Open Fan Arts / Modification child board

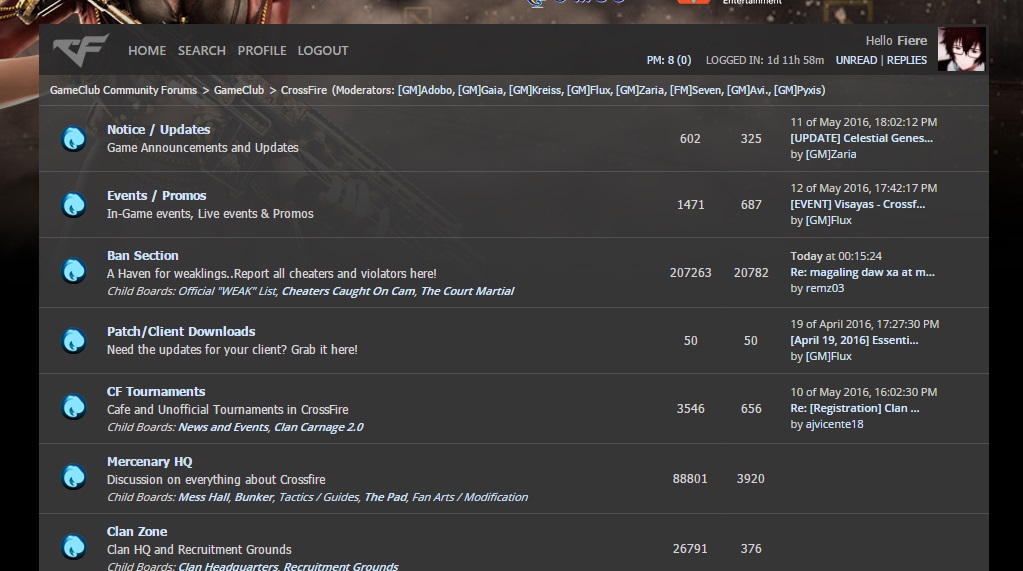pyautogui.click(x=470, y=497)
